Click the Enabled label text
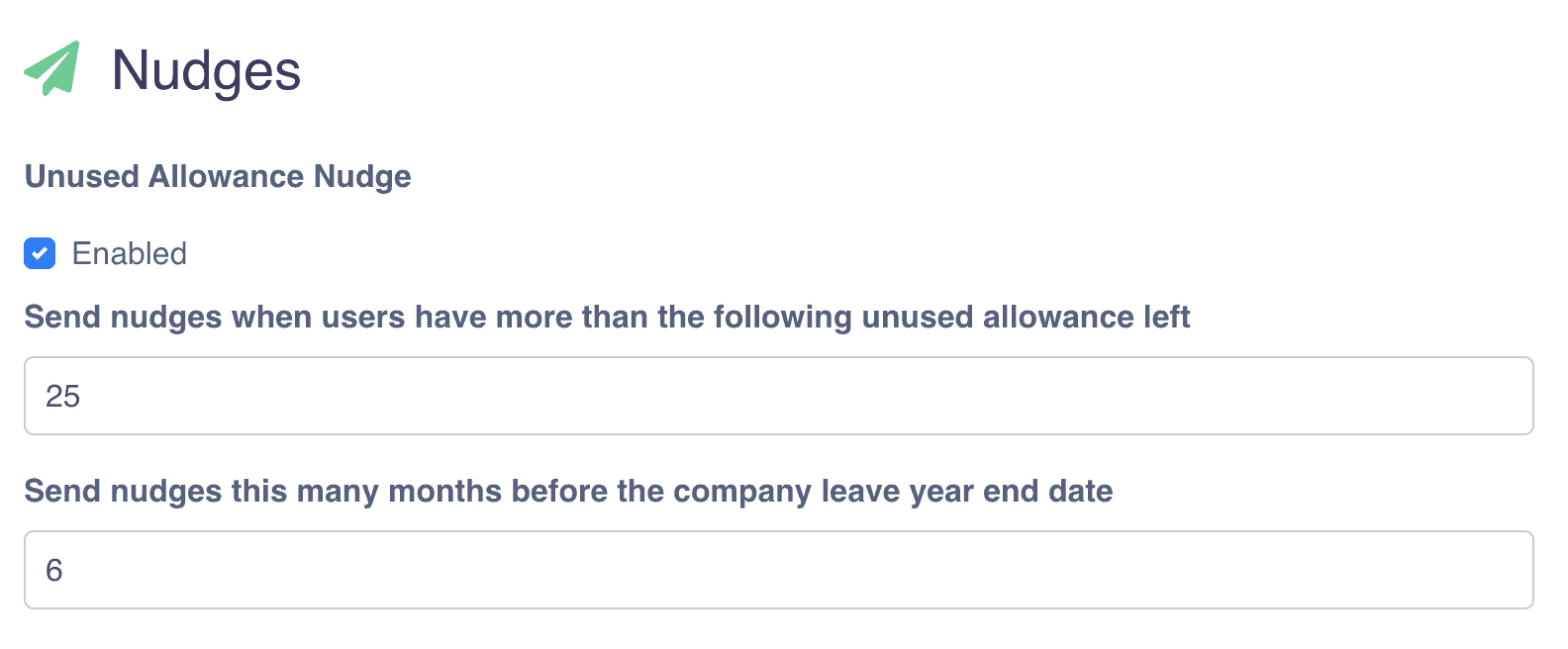Image resolution: width=1568 pixels, height=649 pixels. coord(129,253)
